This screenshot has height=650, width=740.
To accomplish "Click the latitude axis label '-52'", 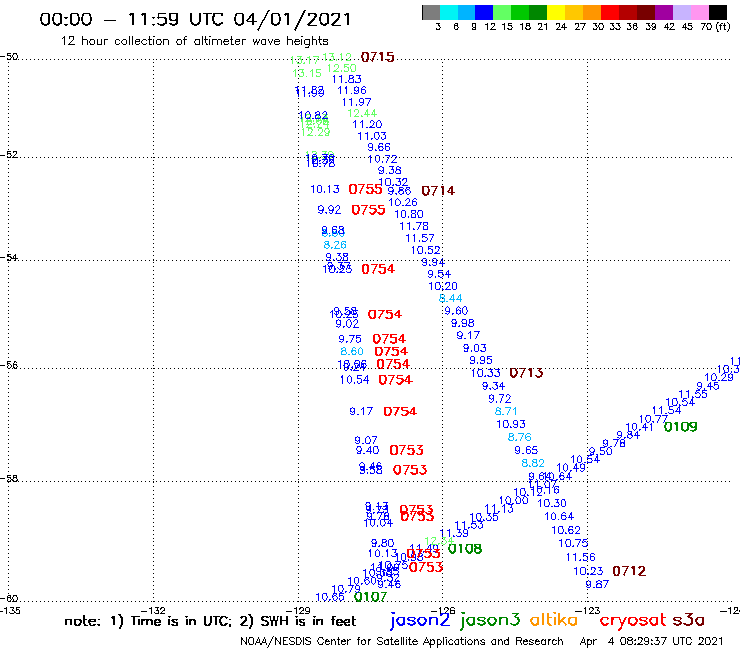I will coord(9,155).
